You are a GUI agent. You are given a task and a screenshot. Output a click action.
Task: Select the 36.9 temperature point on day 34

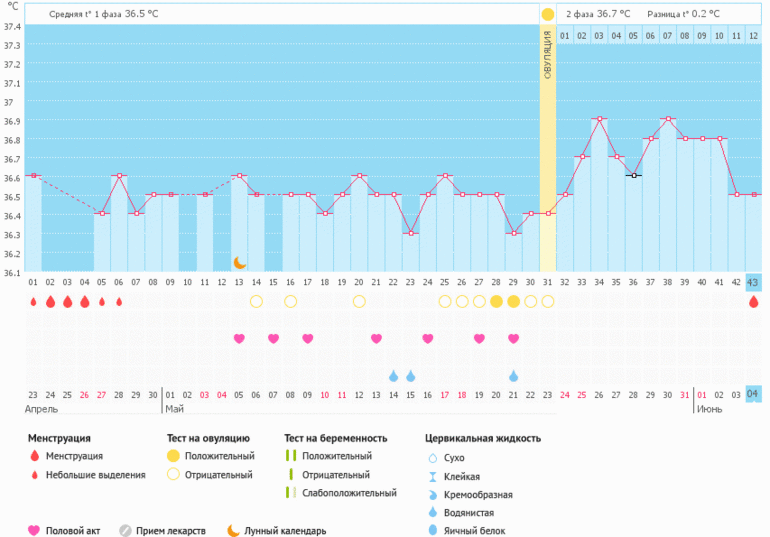pyautogui.click(x=599, y=119)
